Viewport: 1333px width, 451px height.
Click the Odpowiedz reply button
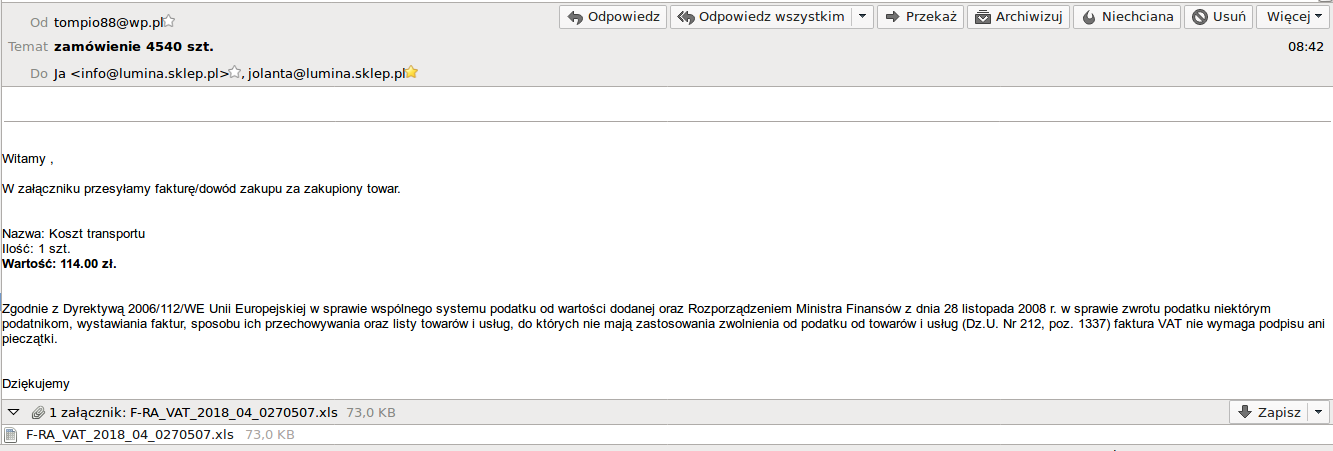tap(612, 17)
